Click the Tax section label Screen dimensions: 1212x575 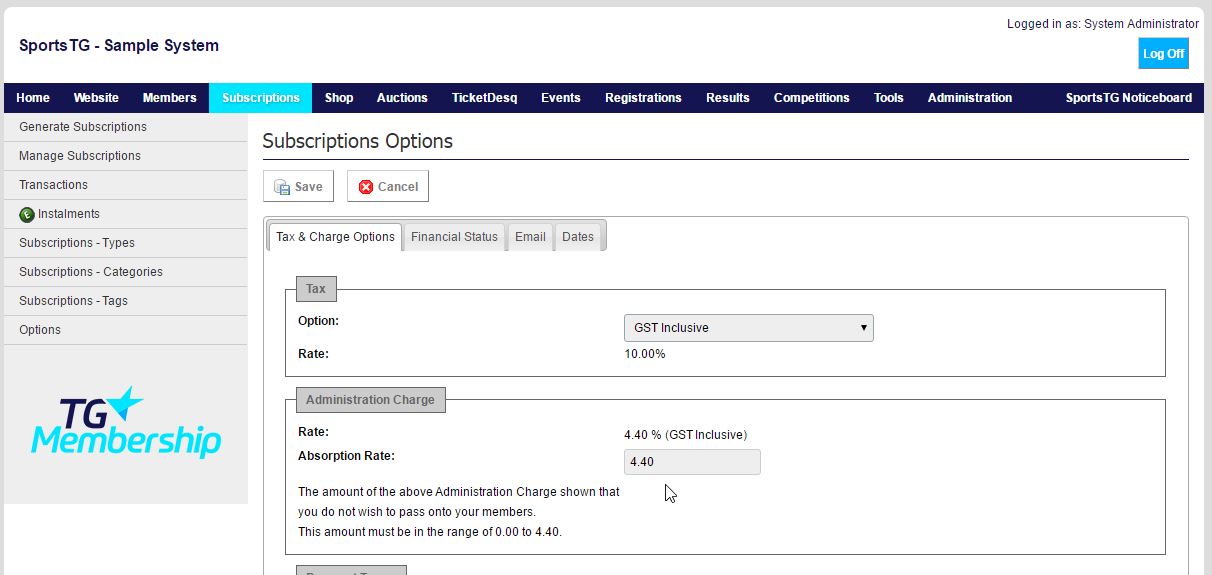coord(316,289)
